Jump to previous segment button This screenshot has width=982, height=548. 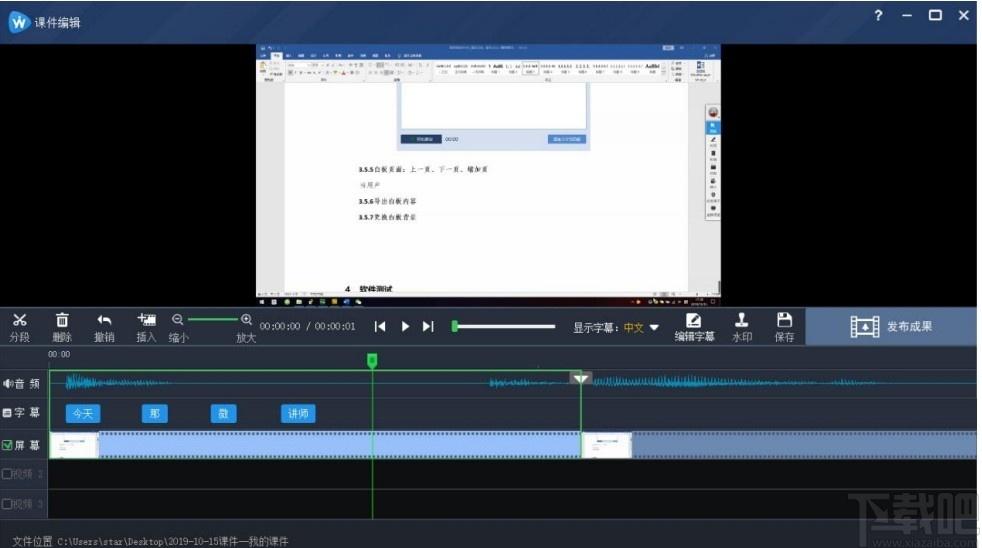click(x=380, y=326)
